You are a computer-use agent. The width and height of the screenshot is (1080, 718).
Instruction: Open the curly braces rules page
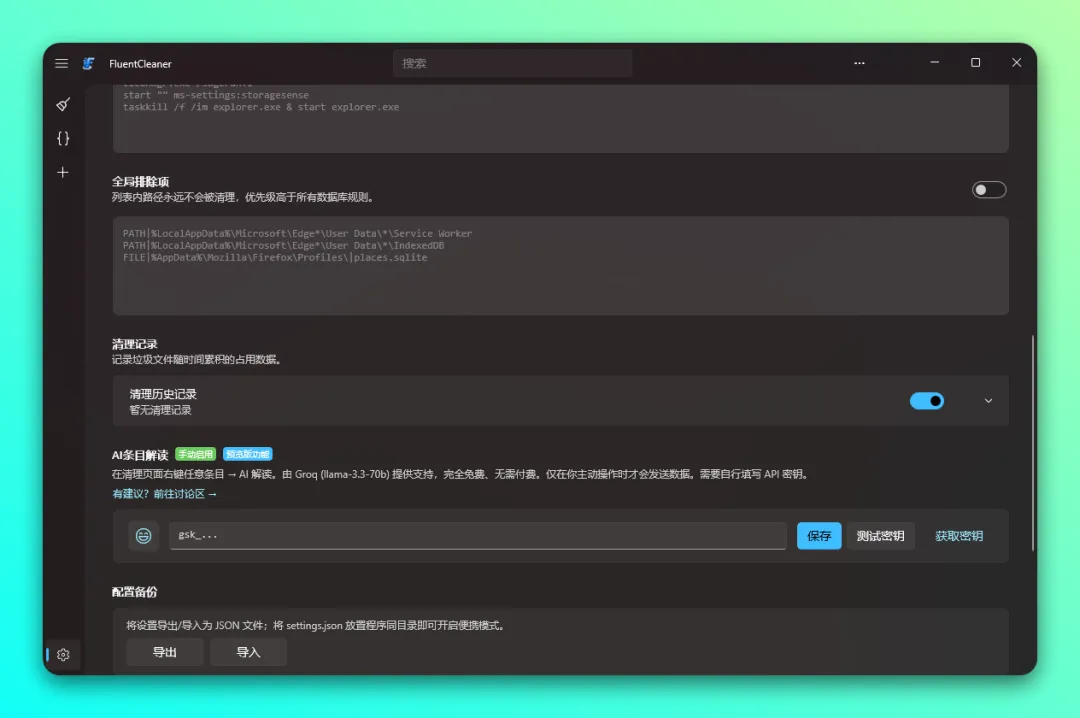[x=63, y=139]
